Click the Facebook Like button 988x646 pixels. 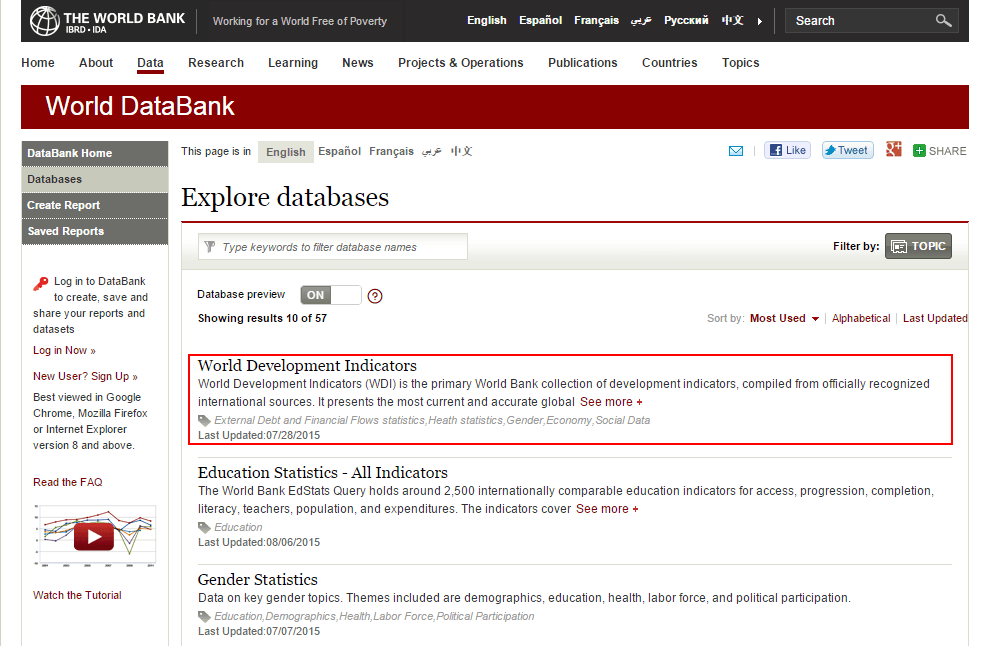tap(788, 150)
